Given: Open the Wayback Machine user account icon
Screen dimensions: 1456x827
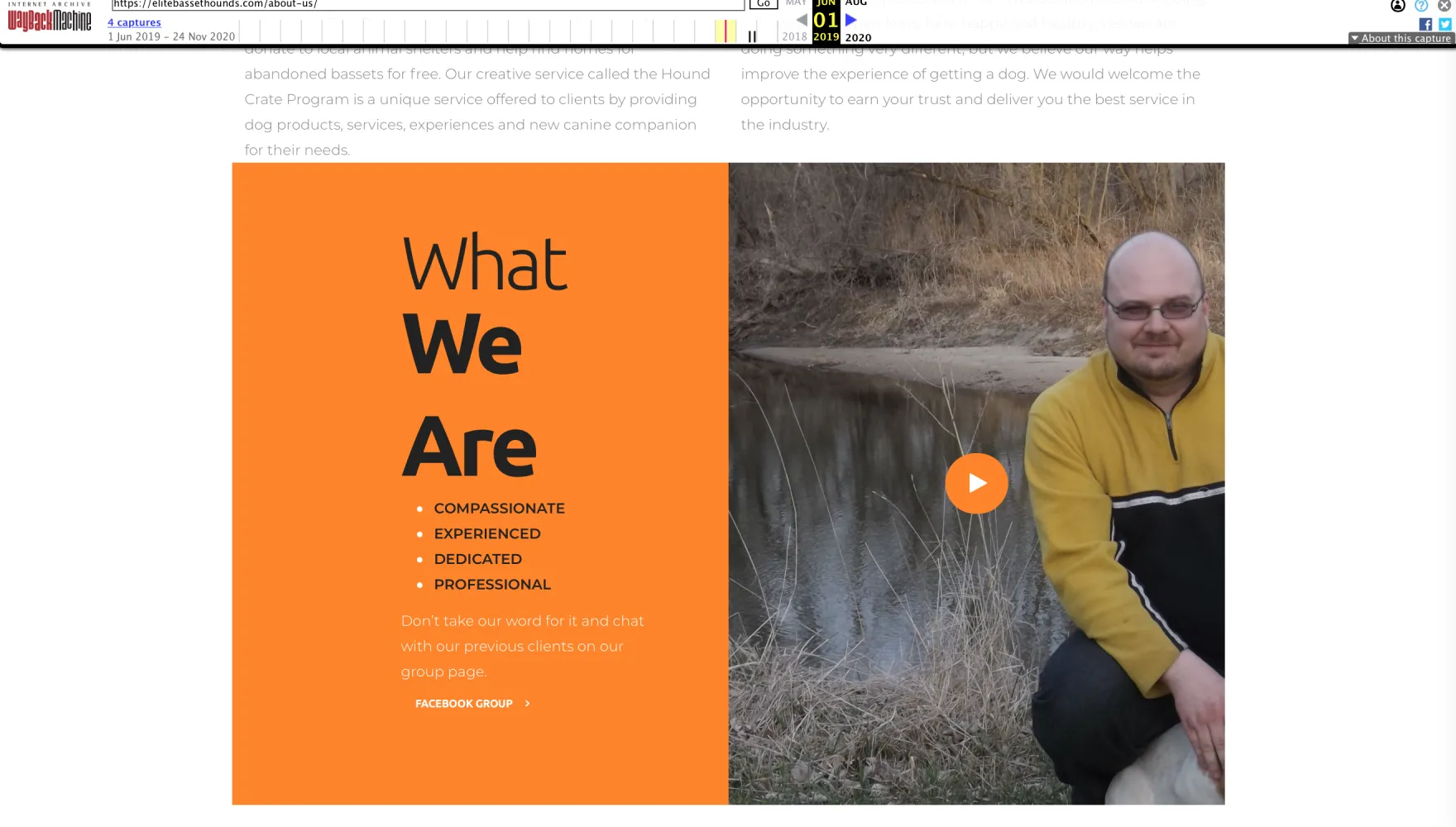Looking at the screenshot, I should (1398, 5).
